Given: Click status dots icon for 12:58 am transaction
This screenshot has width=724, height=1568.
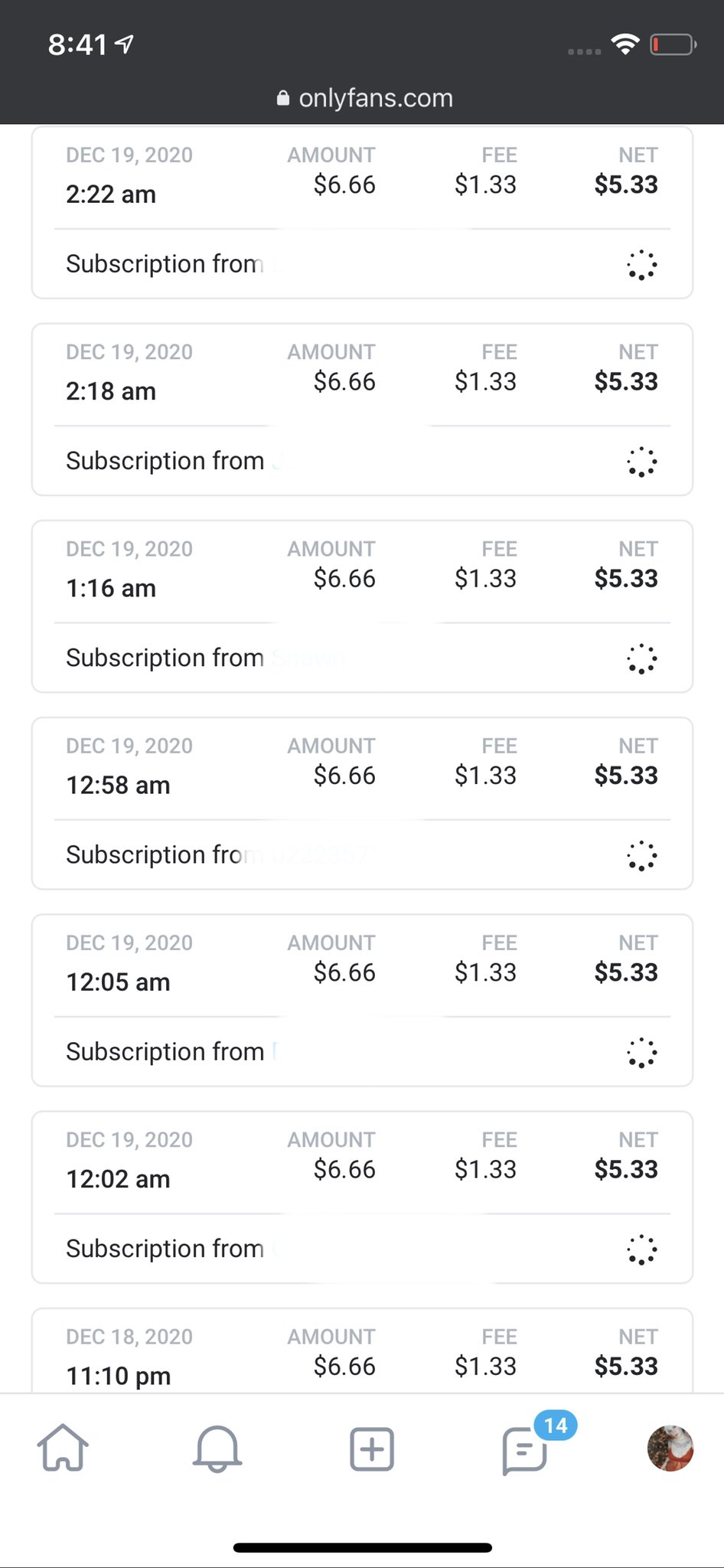Looking at the screenshot, I should point(641,856).
